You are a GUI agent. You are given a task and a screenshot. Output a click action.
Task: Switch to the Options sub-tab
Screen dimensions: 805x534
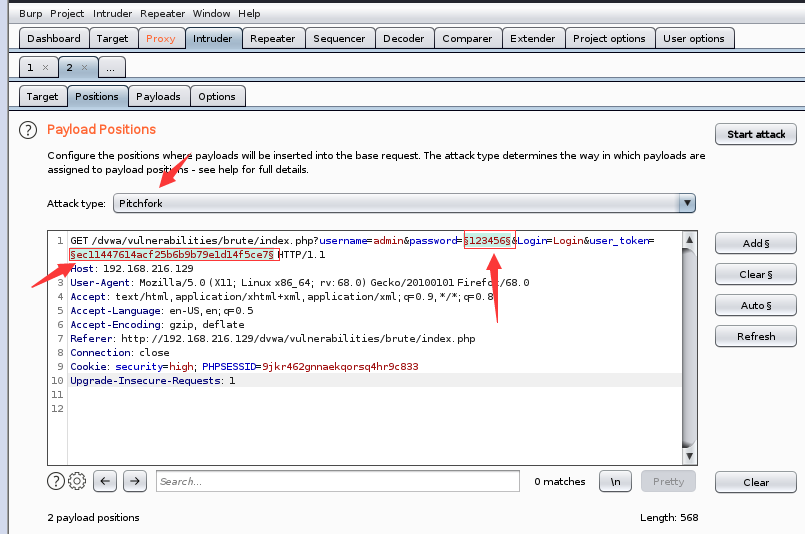pyautogui.click(x=217, y=97)
